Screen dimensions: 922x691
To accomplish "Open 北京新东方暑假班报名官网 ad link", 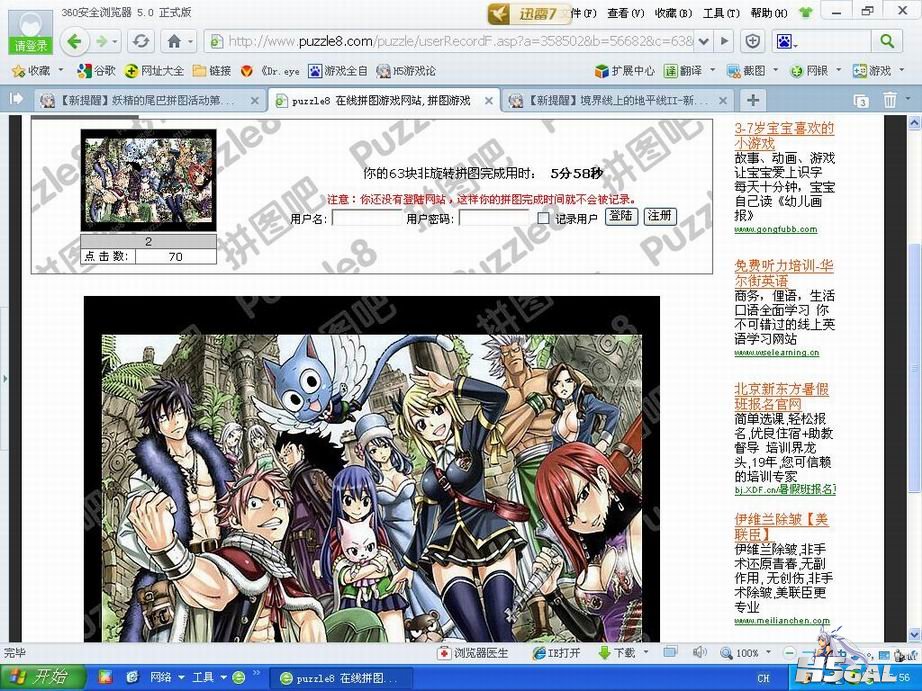I will (x=781, y=396).
